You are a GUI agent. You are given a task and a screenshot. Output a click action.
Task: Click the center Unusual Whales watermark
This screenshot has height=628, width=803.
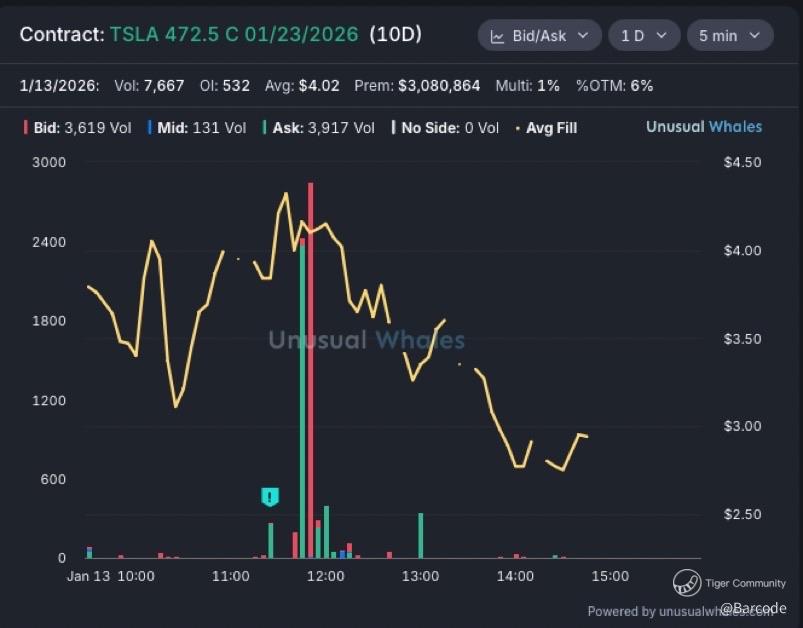click(366, 340)
